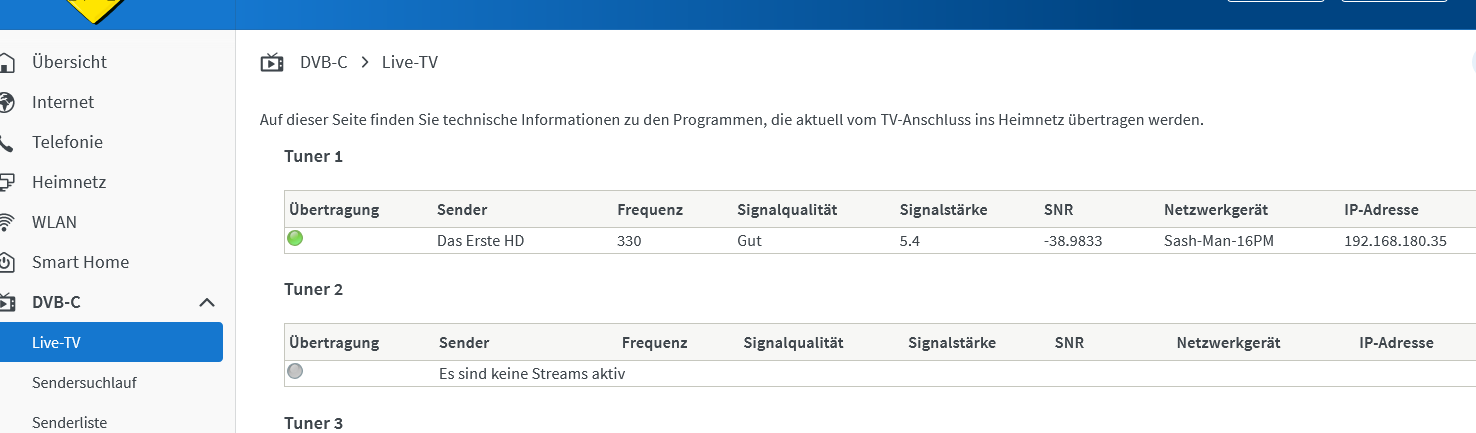Viewport: 1476px width, 433px height.
Task: Go to the Heimnetz section
Action: point(69,182)
